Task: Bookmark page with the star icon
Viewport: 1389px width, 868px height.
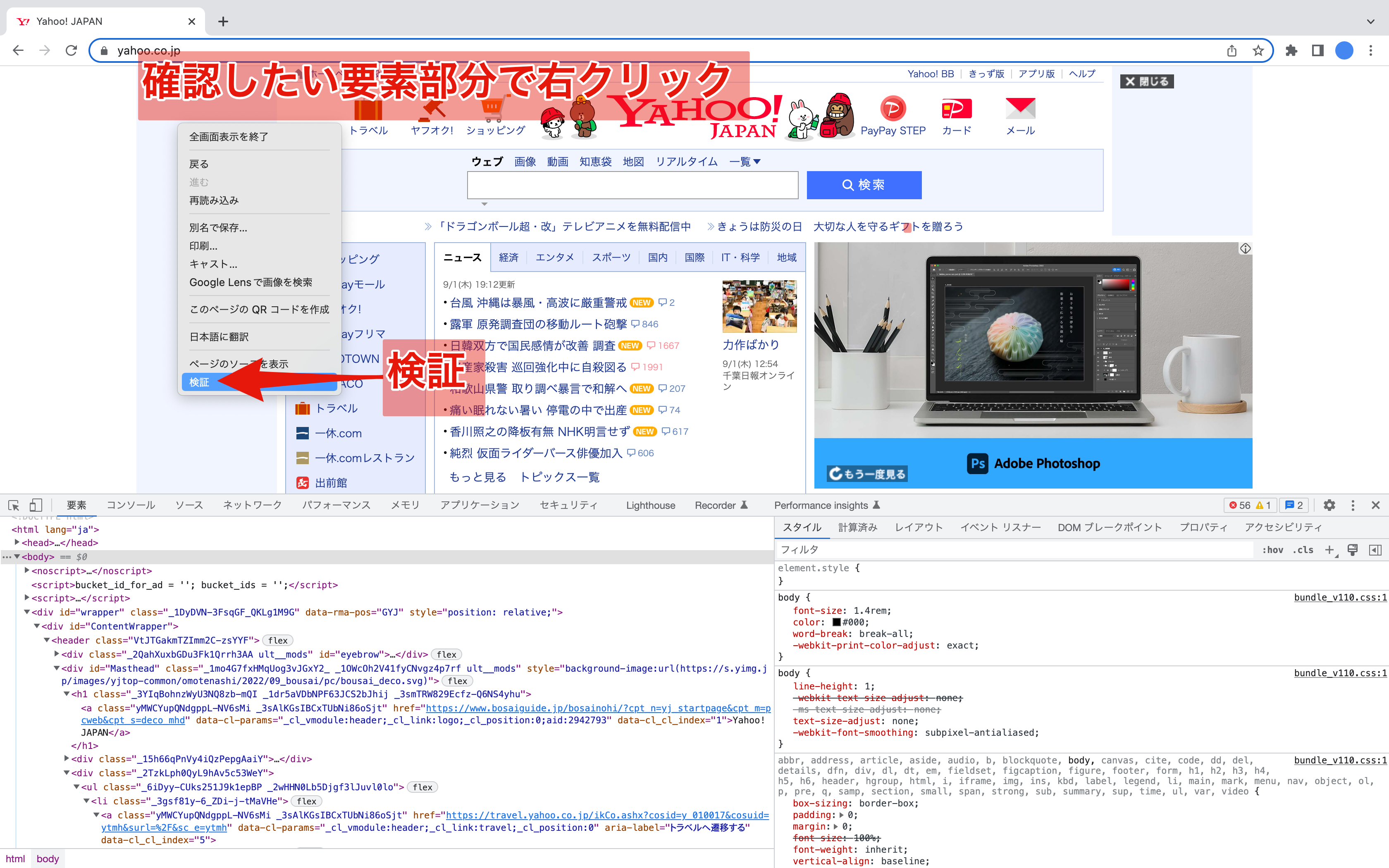Action: [x=1258, y=50]
